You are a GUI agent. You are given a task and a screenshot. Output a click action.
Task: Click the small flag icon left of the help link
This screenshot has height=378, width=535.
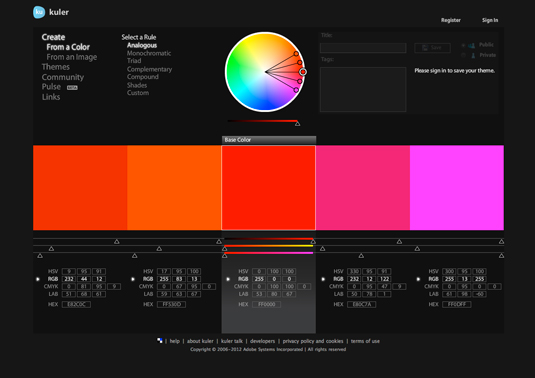click(159, 340)
